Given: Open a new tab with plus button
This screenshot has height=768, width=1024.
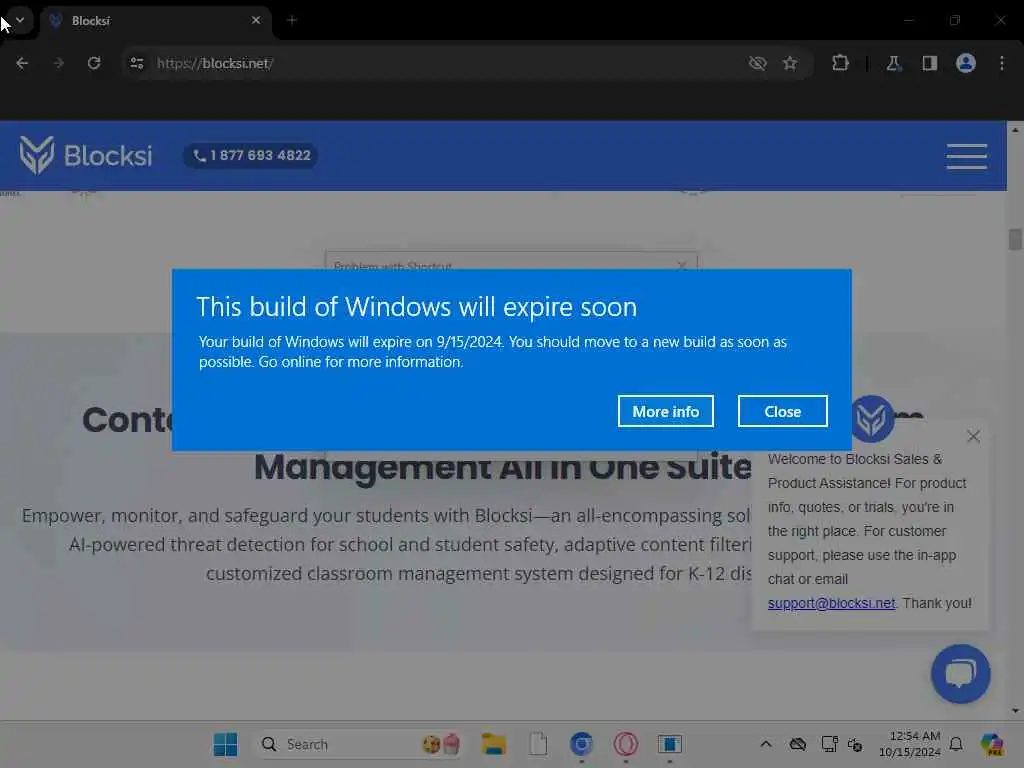Looking at the screenshot, I should coord(292,20).
